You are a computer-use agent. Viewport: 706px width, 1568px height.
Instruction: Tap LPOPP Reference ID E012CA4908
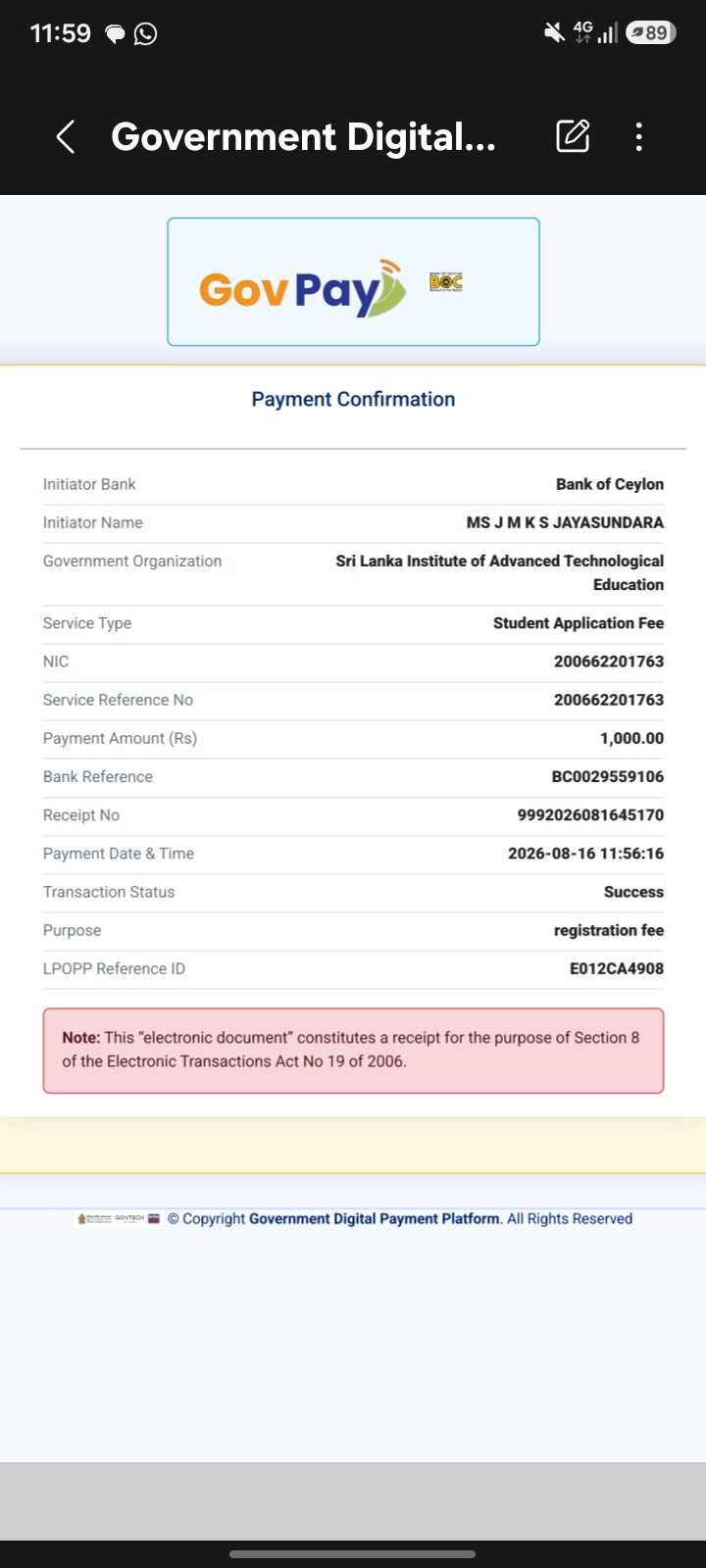coord(617,969)
